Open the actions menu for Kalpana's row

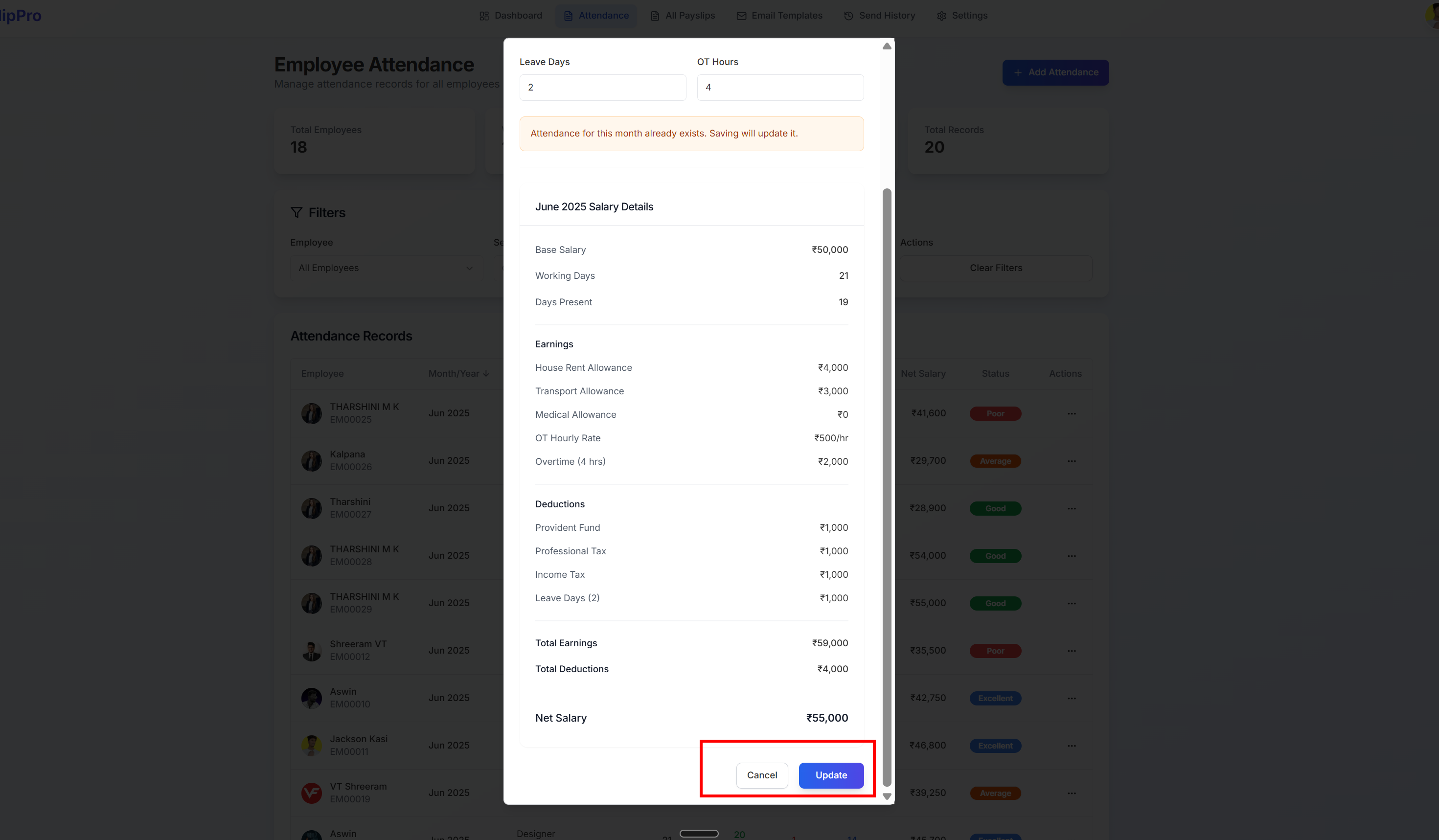[x=1071, y=461]
